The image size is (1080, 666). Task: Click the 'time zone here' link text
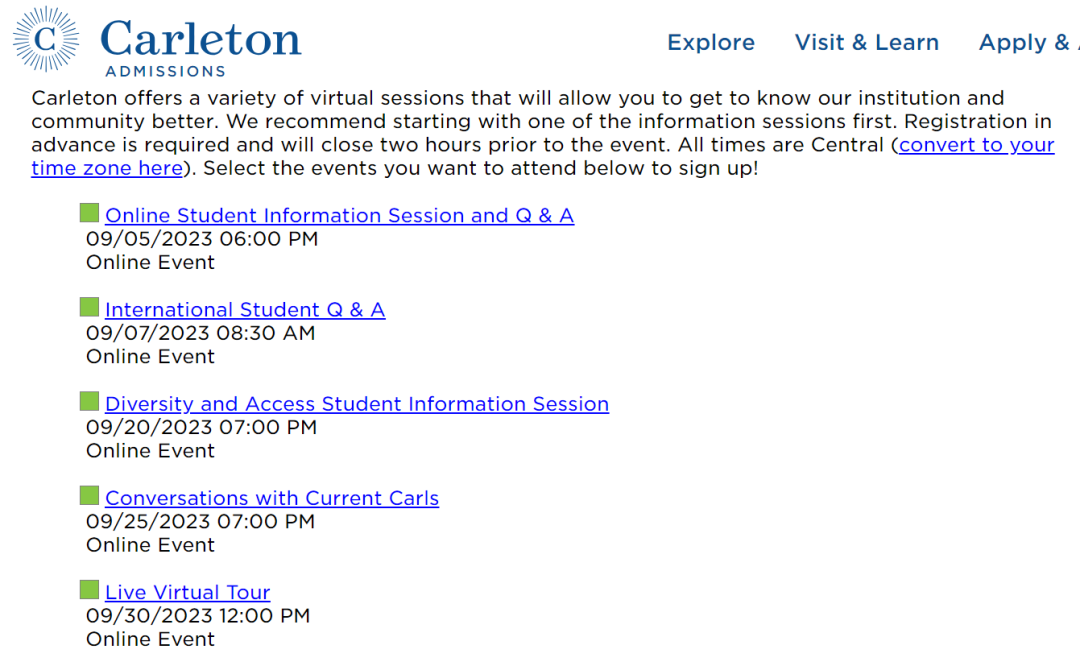point(107,169)
